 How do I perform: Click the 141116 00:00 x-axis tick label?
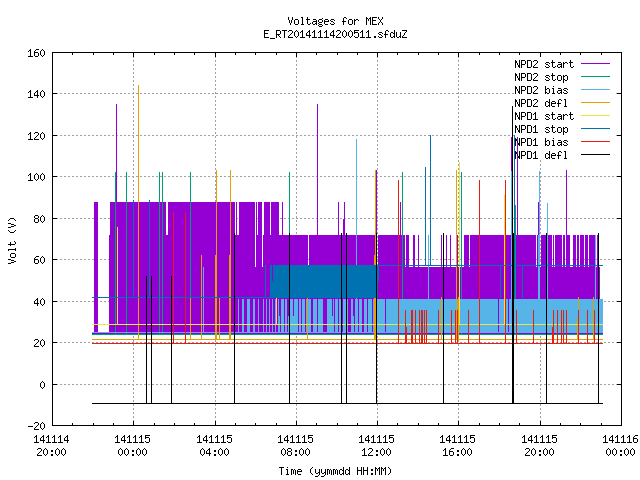[x=620, y=446]
